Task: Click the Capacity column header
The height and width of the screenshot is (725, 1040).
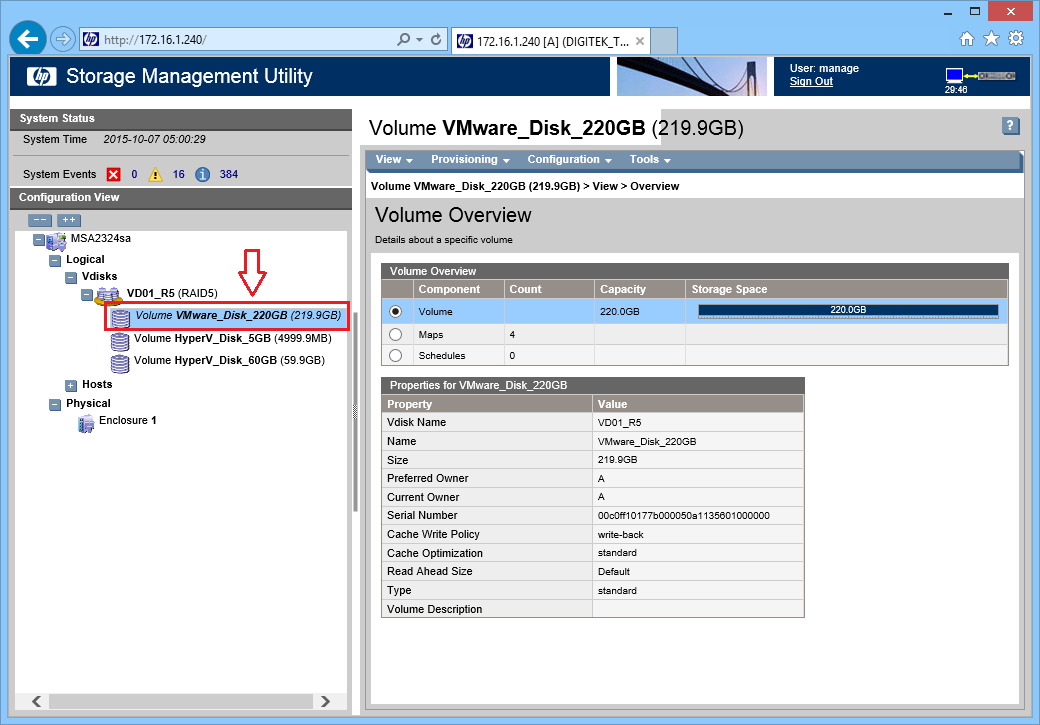Action: [x=639, y=289]
